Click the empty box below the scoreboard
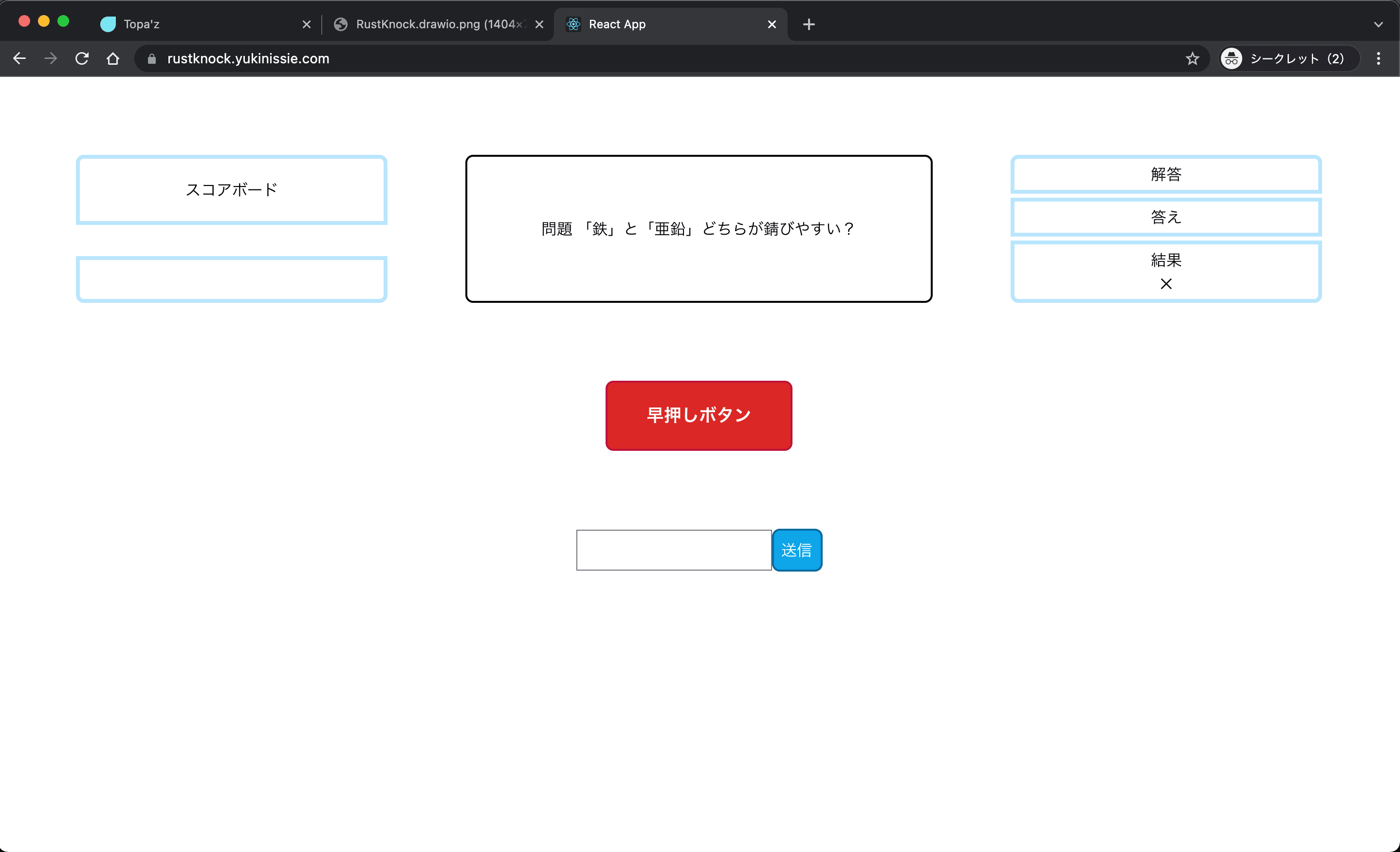This screenshot has width=1400, height=852. tap(232, 279)
